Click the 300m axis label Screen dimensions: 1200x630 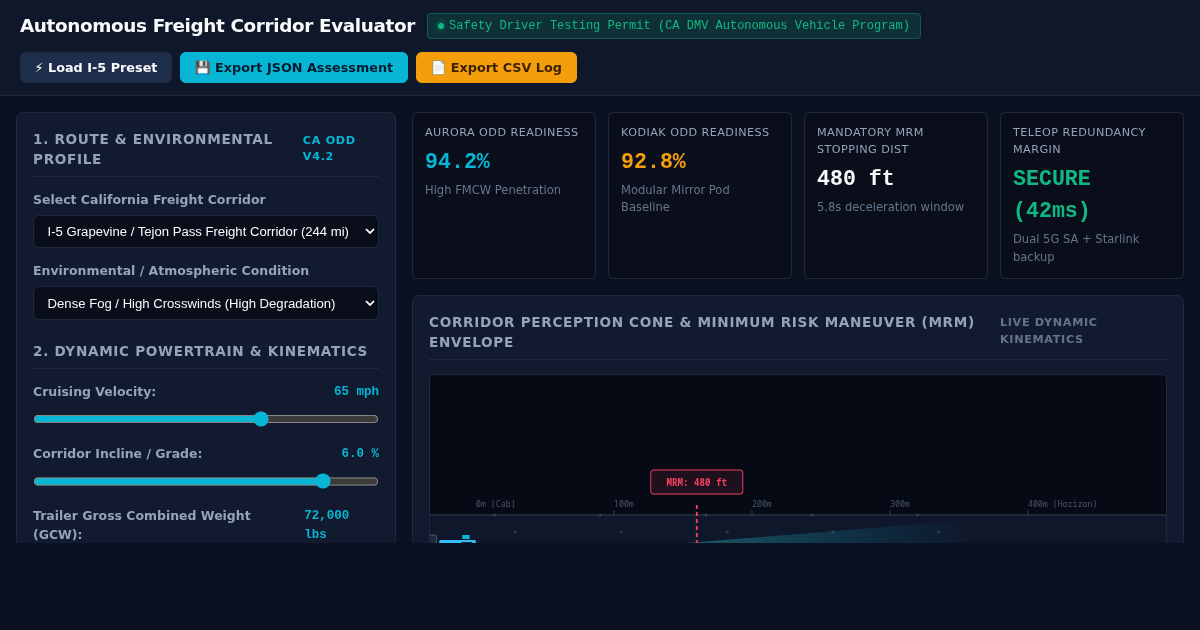click(900, 504)
